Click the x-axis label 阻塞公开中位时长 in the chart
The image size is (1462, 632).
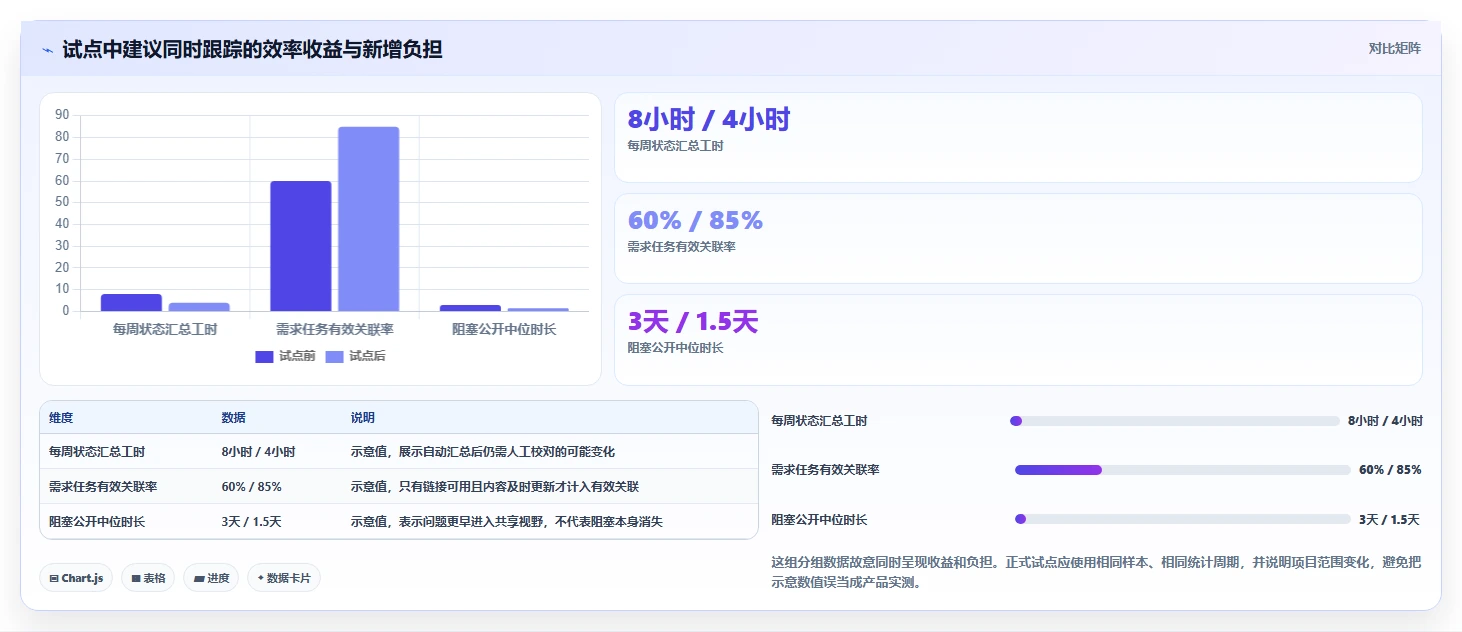point(504,329)
